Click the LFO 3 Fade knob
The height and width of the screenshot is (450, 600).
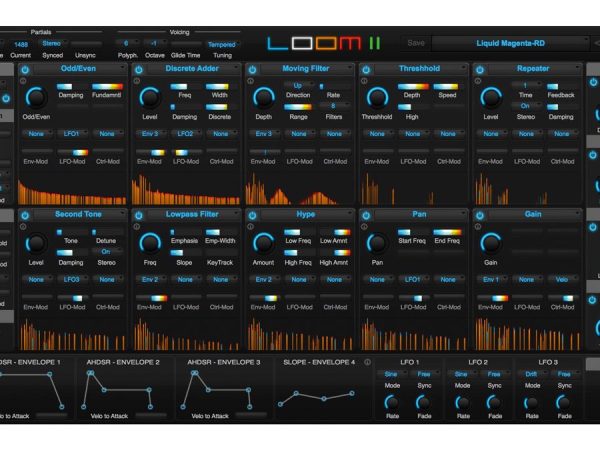[564, 403]
